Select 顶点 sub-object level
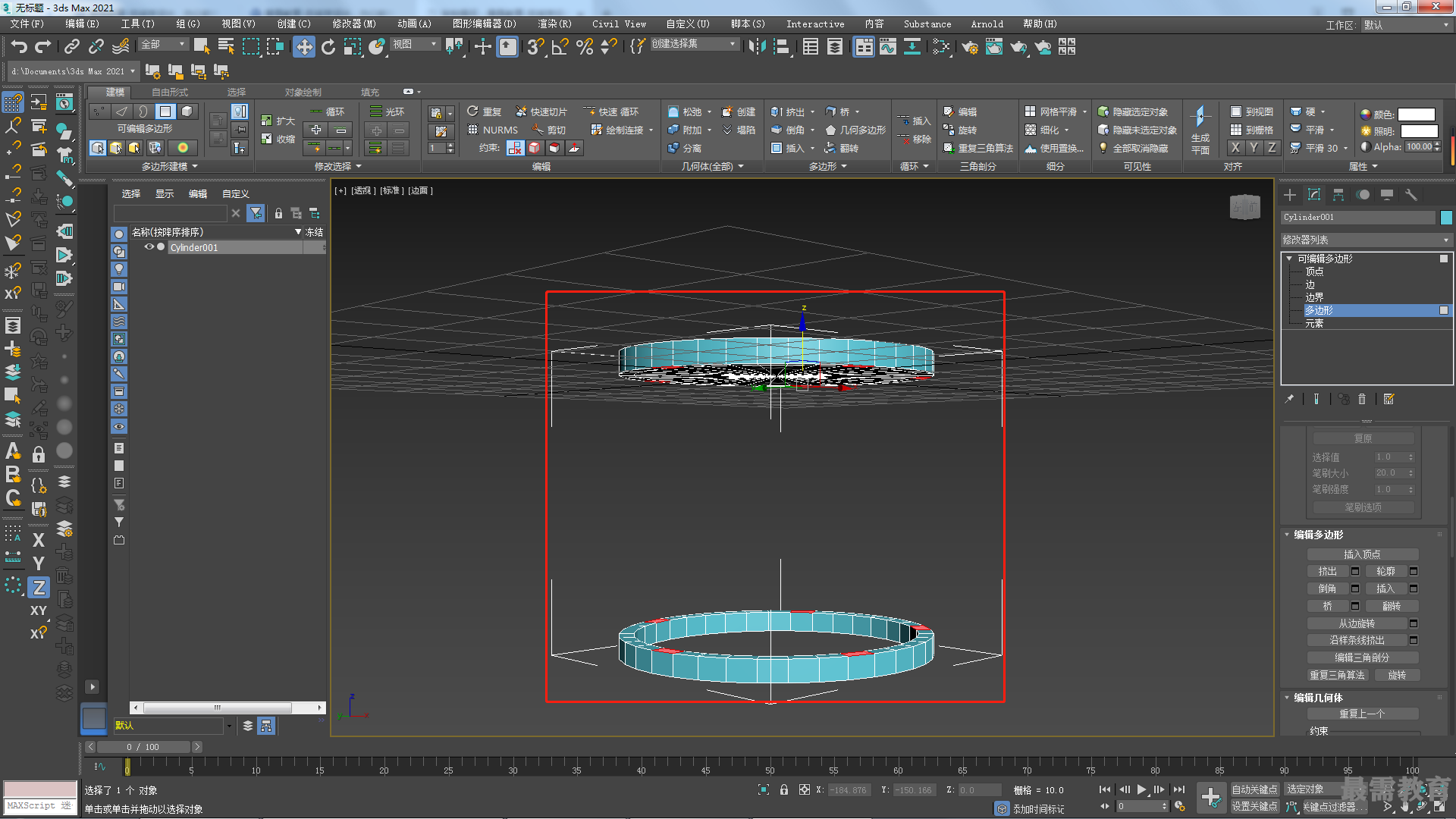Image resolution: width=1456 pixels, height=819 pixels. pos(1314,271)
